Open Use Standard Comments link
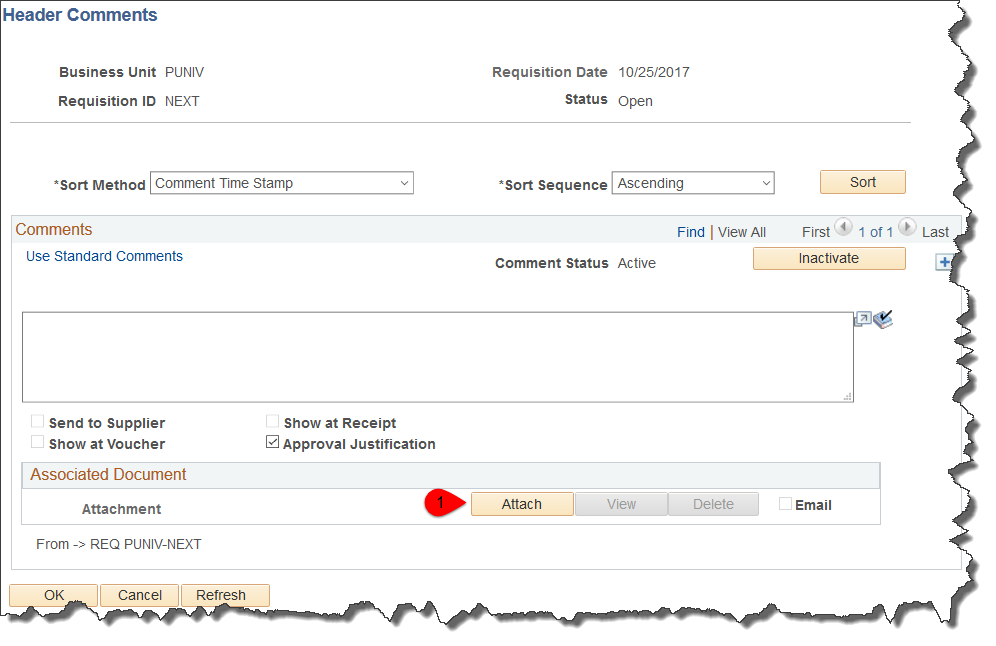Image resolution: width=996 pixels, height=646 pixels. (104, 256)
